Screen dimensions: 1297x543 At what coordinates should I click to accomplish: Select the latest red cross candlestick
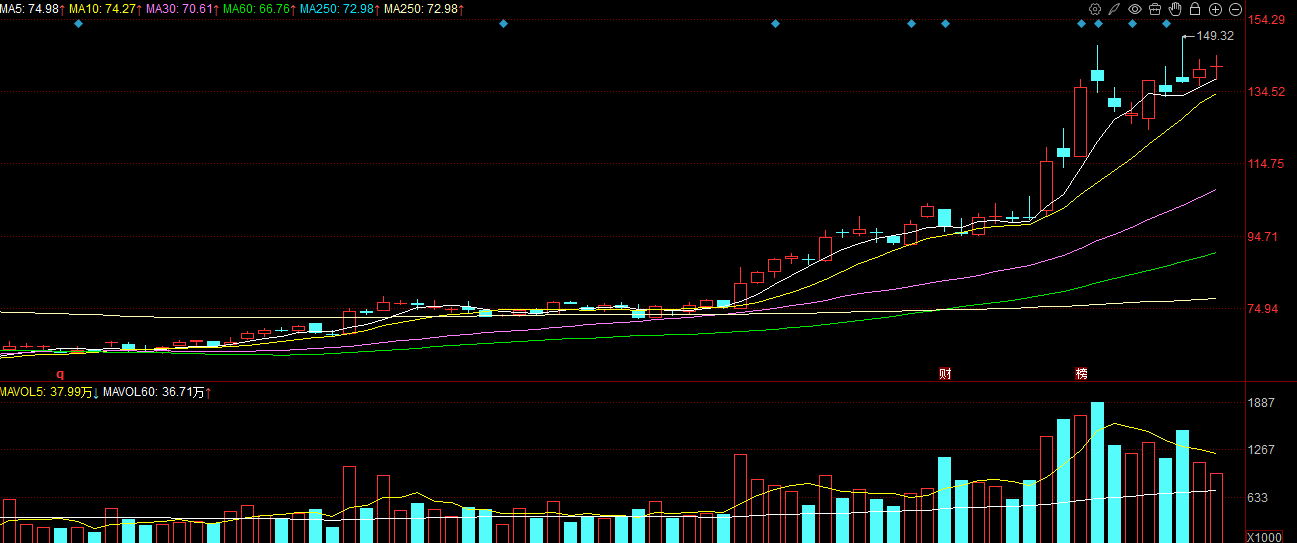point(1216,67)
